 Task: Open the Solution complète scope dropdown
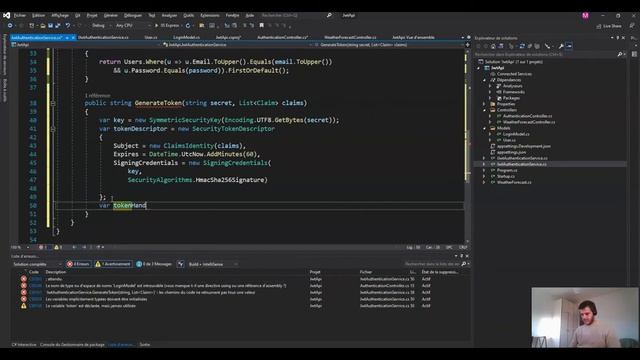[37, 264]
